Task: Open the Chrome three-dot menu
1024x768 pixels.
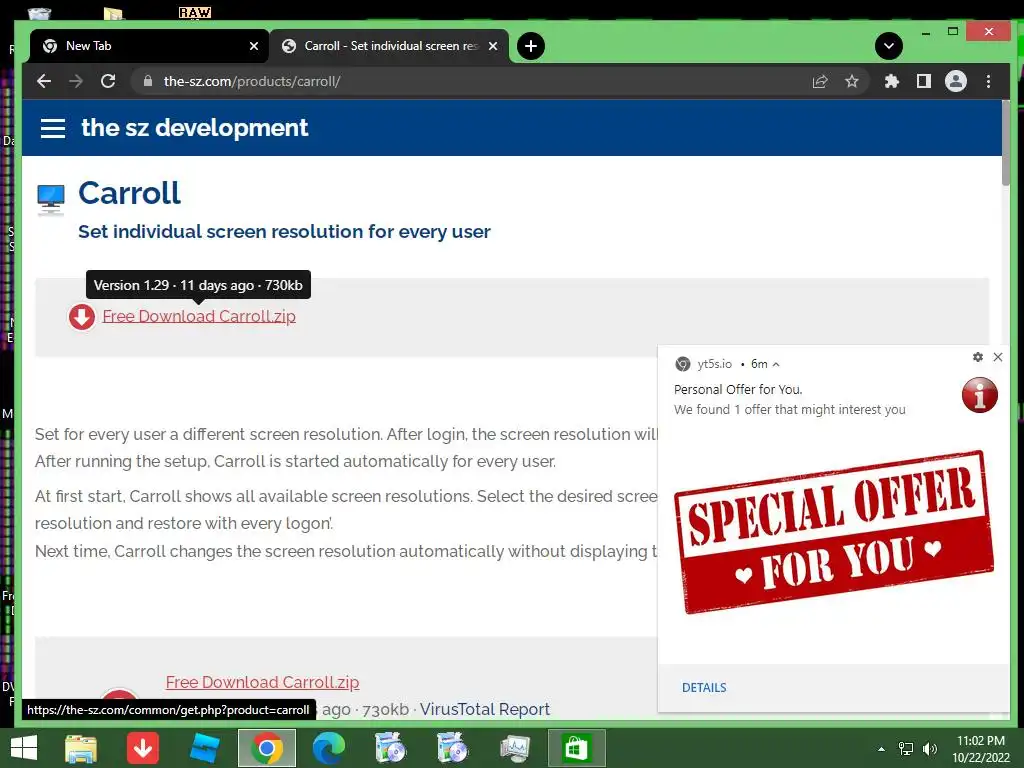Action: pyautogui.click(x=988, y=81)
